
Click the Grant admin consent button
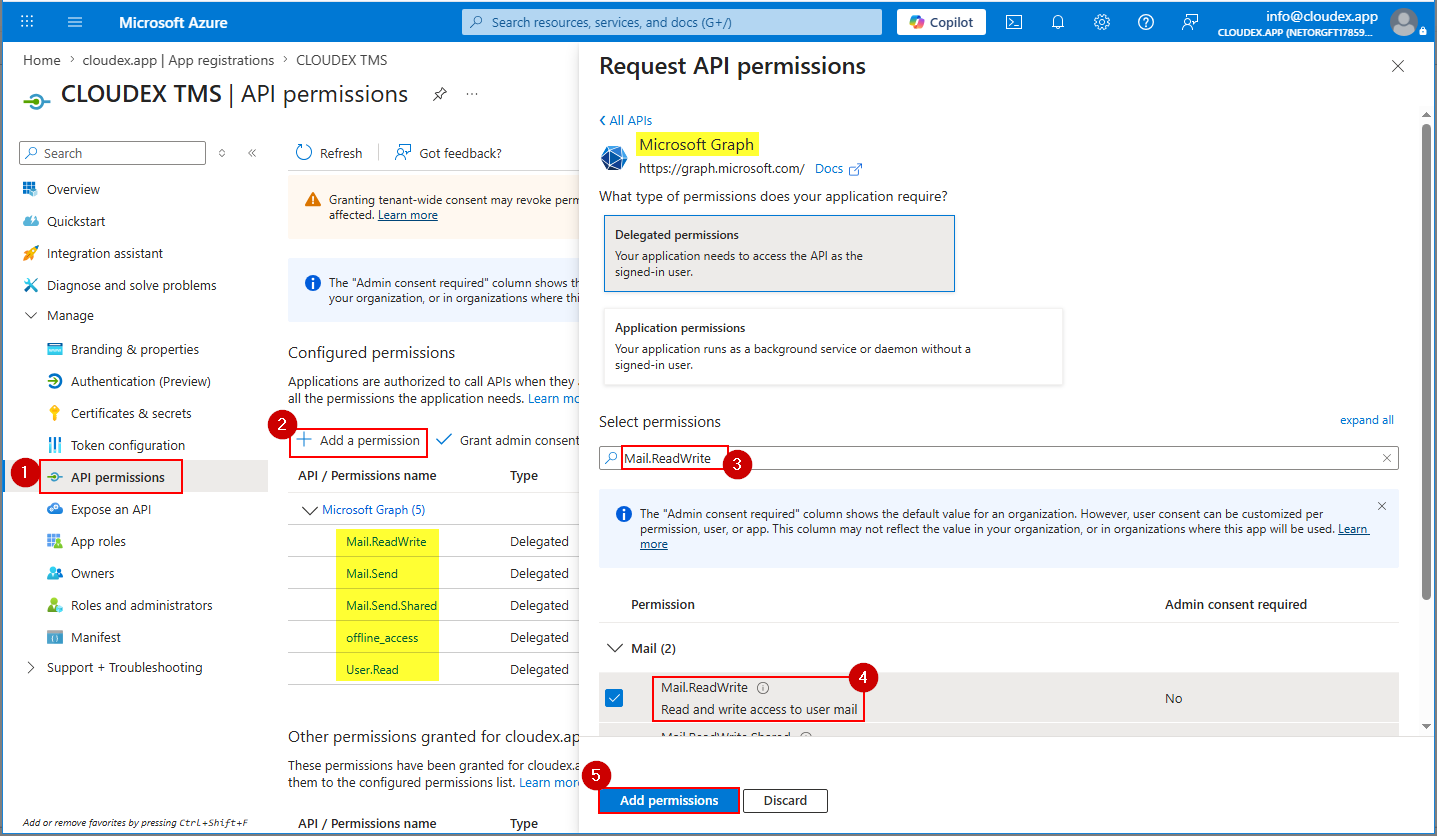pos(509,440)
